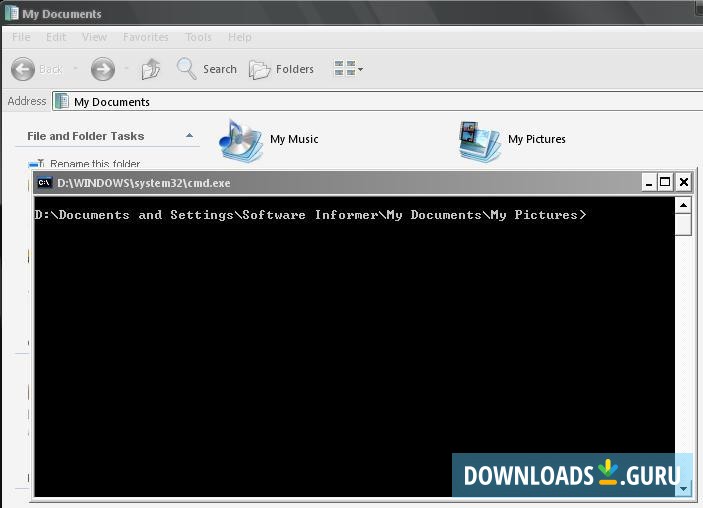
Task: Minimize the cmd.exe window
Action: 649,182
